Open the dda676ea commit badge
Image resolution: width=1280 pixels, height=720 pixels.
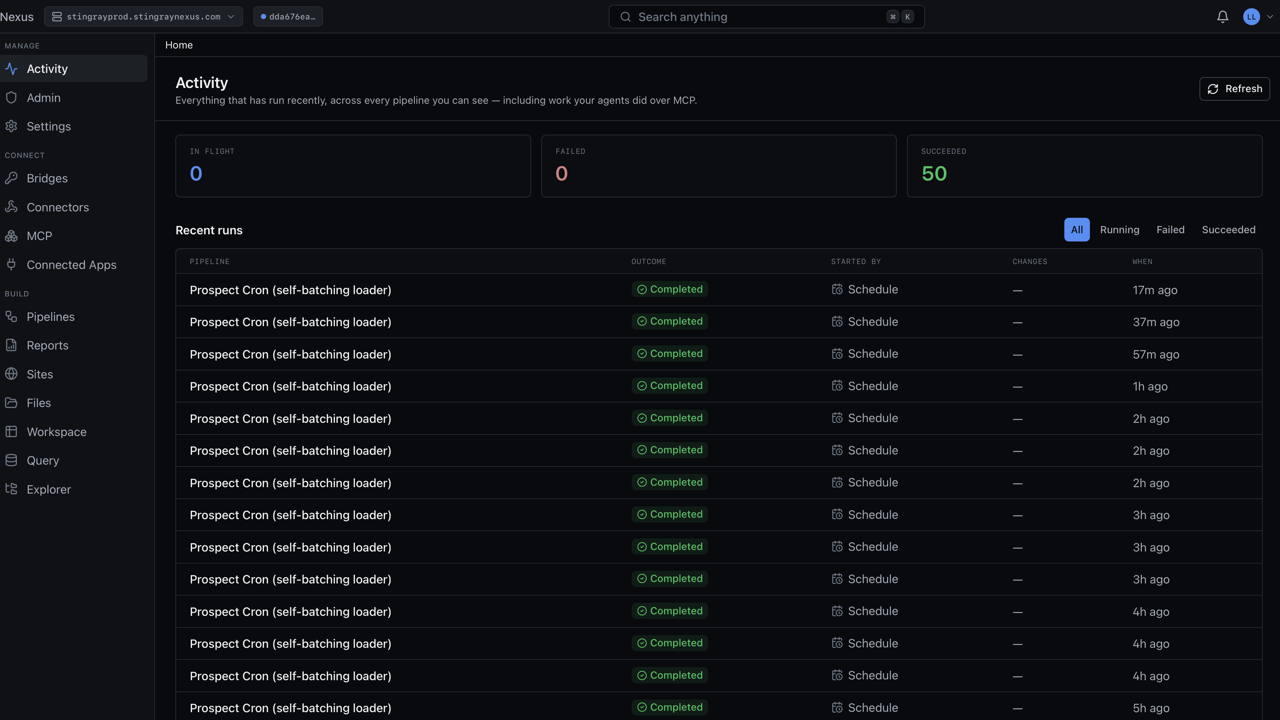(288, 17)
